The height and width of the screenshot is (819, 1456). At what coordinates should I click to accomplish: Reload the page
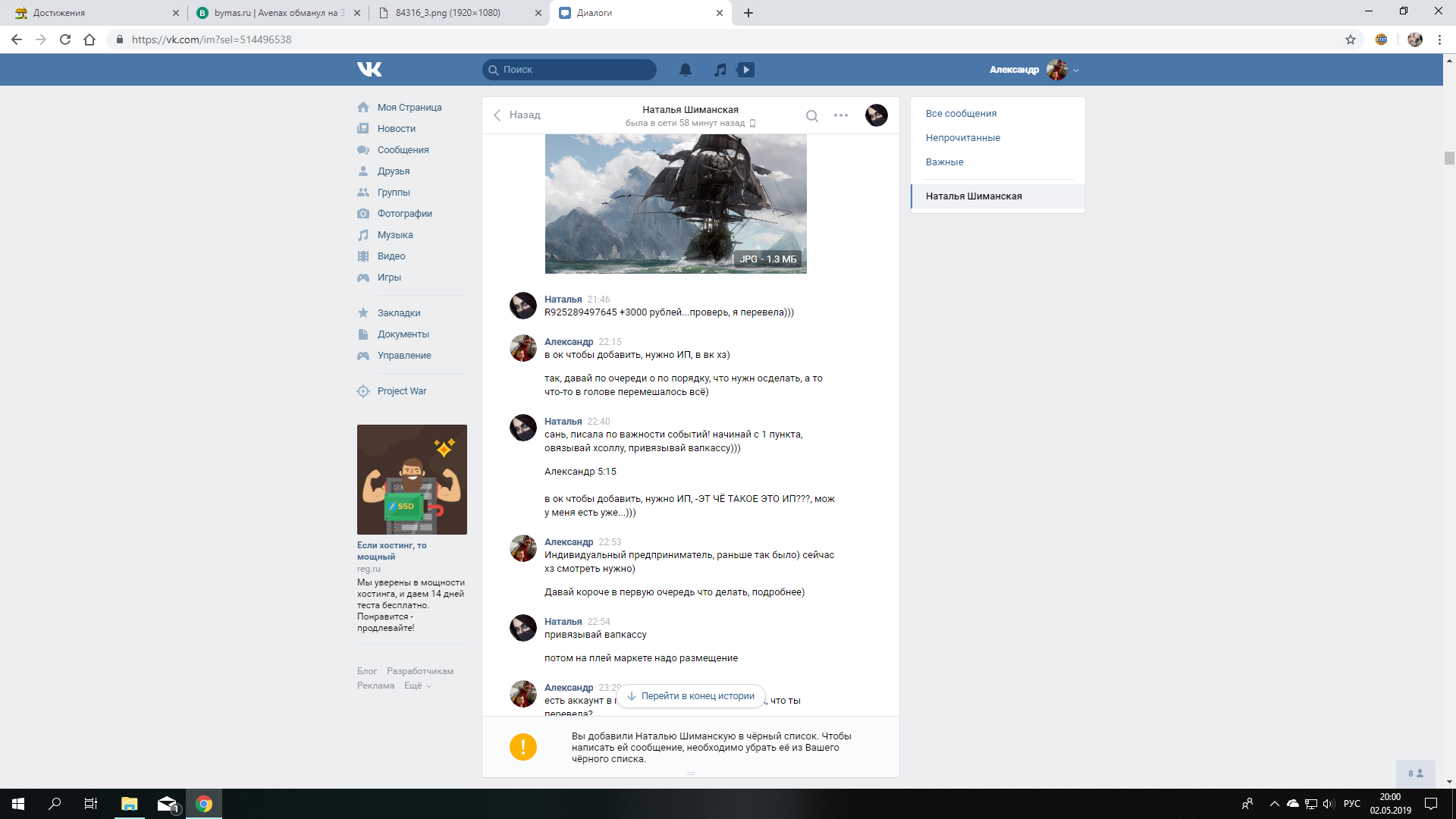point(65,39)
